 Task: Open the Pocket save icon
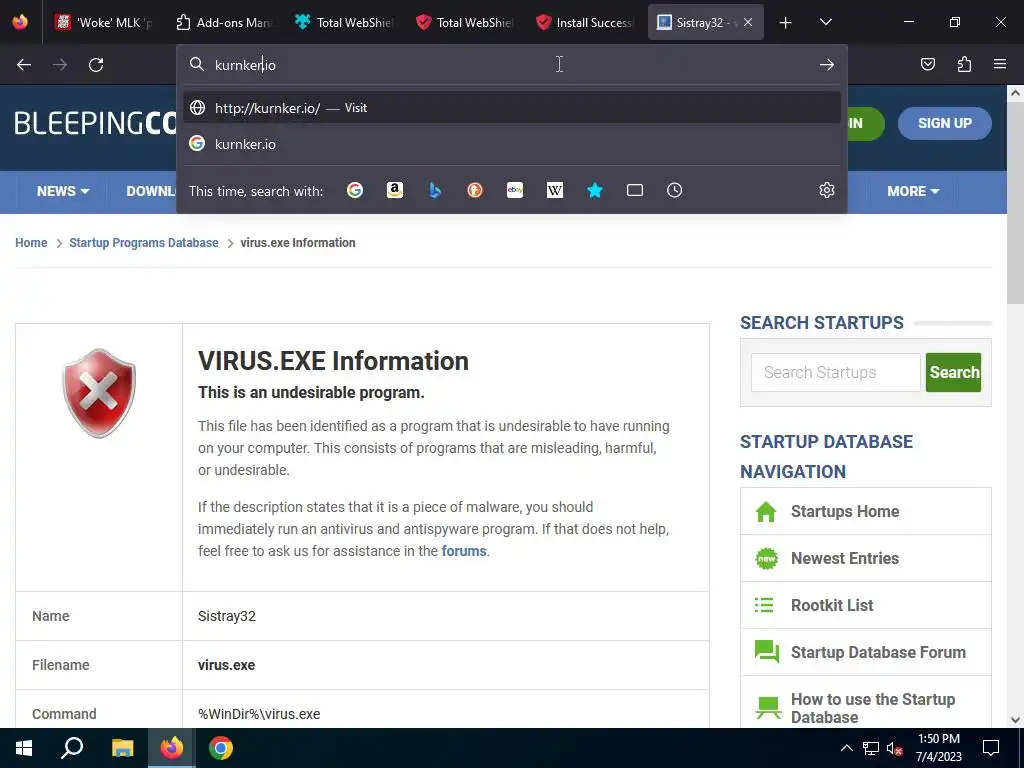click(x=928, y=64)
